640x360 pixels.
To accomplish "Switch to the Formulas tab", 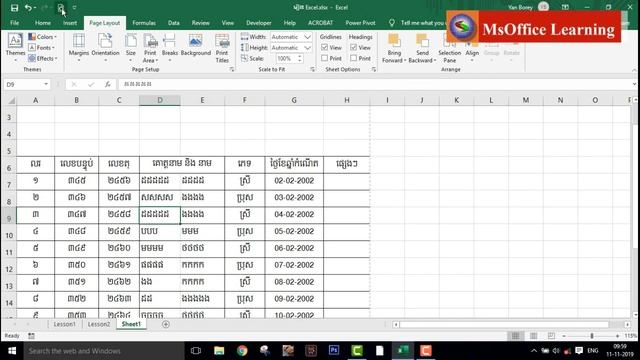I will point(144,23).
